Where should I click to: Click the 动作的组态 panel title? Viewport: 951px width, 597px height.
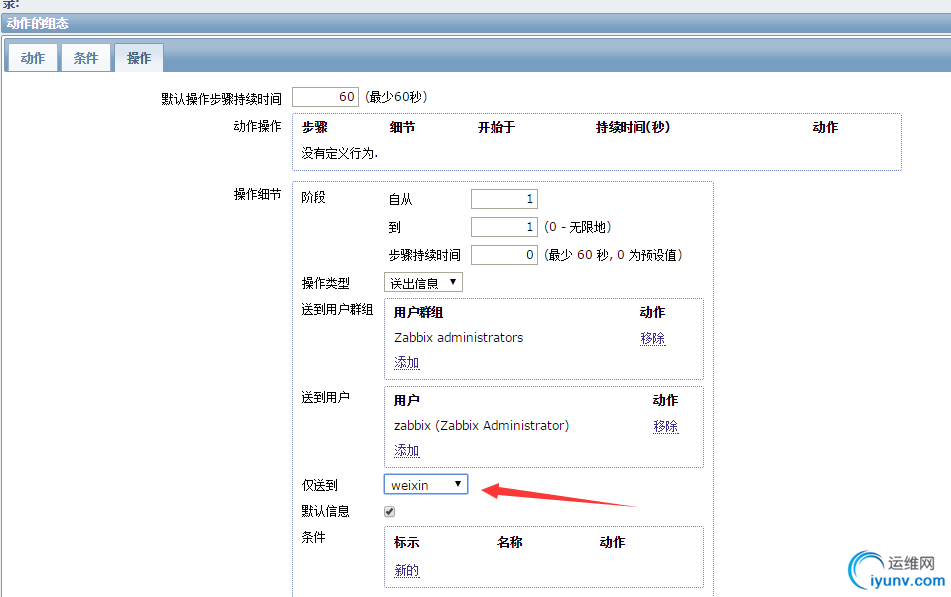38,24
